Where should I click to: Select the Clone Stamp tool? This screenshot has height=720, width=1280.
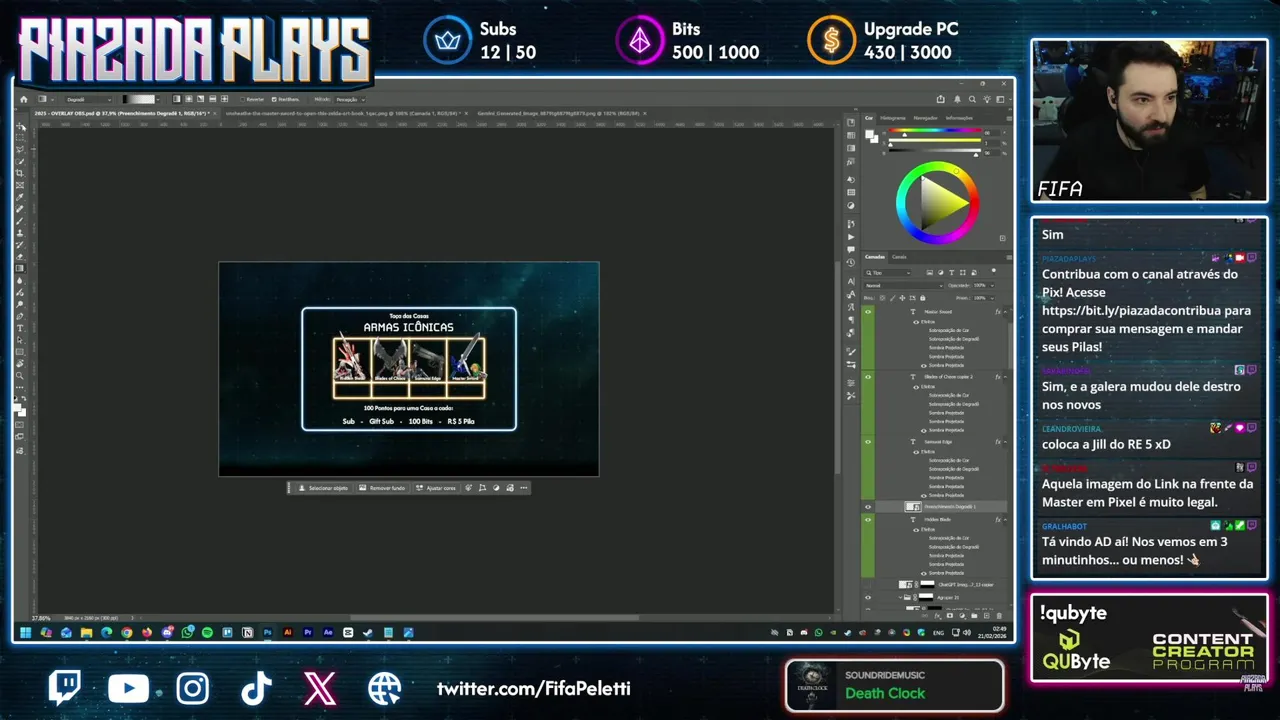pos(20,233)
